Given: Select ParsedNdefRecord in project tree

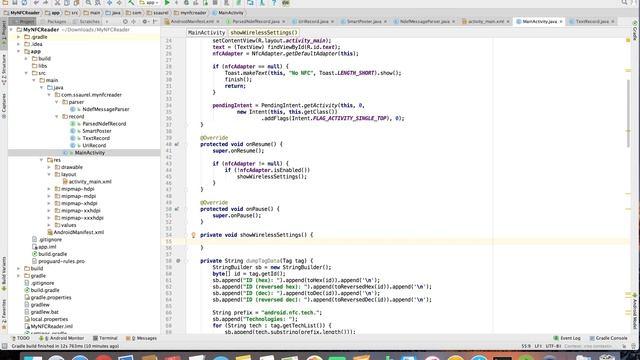Looking at the screenshot, I should [104, 124].
